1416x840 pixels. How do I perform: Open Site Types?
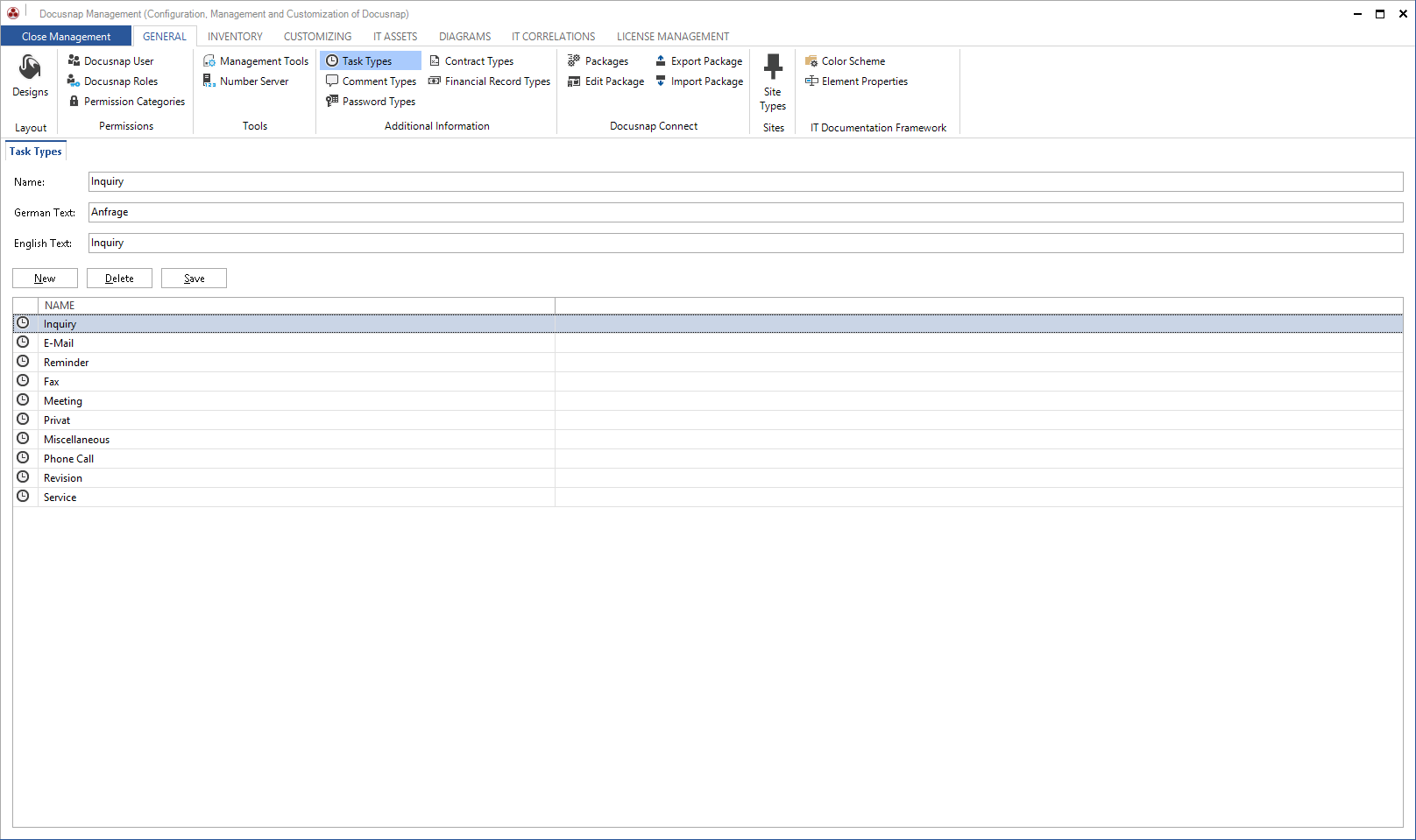coord(773,82)
